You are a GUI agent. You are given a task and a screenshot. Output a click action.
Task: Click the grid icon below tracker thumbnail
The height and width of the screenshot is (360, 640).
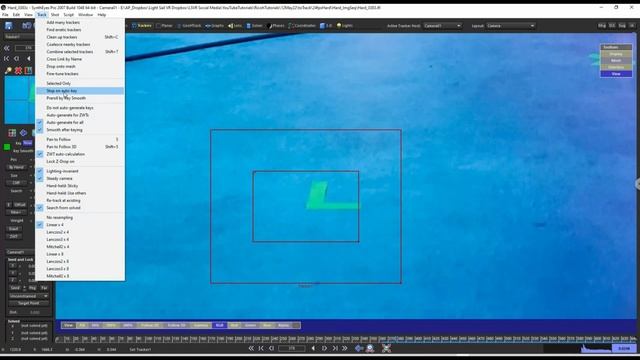click(x=12, y=133)
